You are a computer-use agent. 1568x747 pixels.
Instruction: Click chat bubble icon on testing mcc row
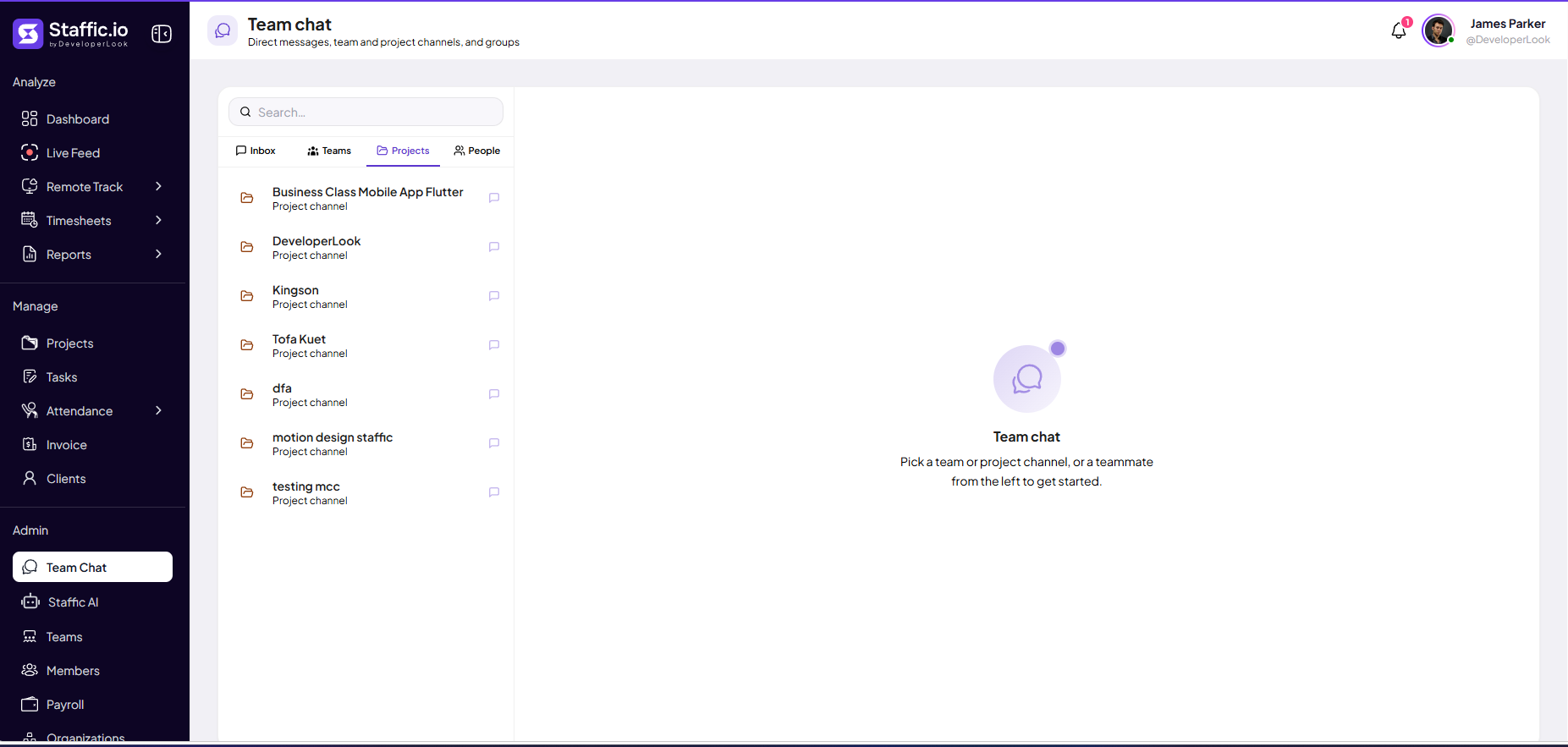tap(494, 492)
